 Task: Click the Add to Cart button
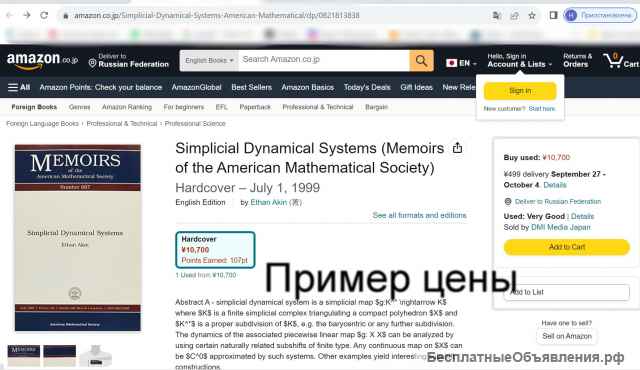tap(567, 247)
